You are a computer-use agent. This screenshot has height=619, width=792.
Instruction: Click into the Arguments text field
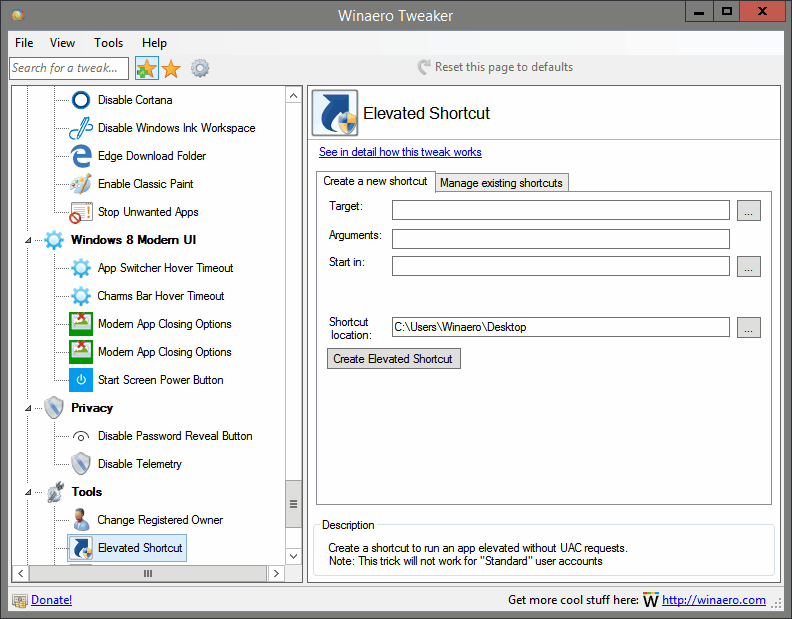[x=561, y=239]
